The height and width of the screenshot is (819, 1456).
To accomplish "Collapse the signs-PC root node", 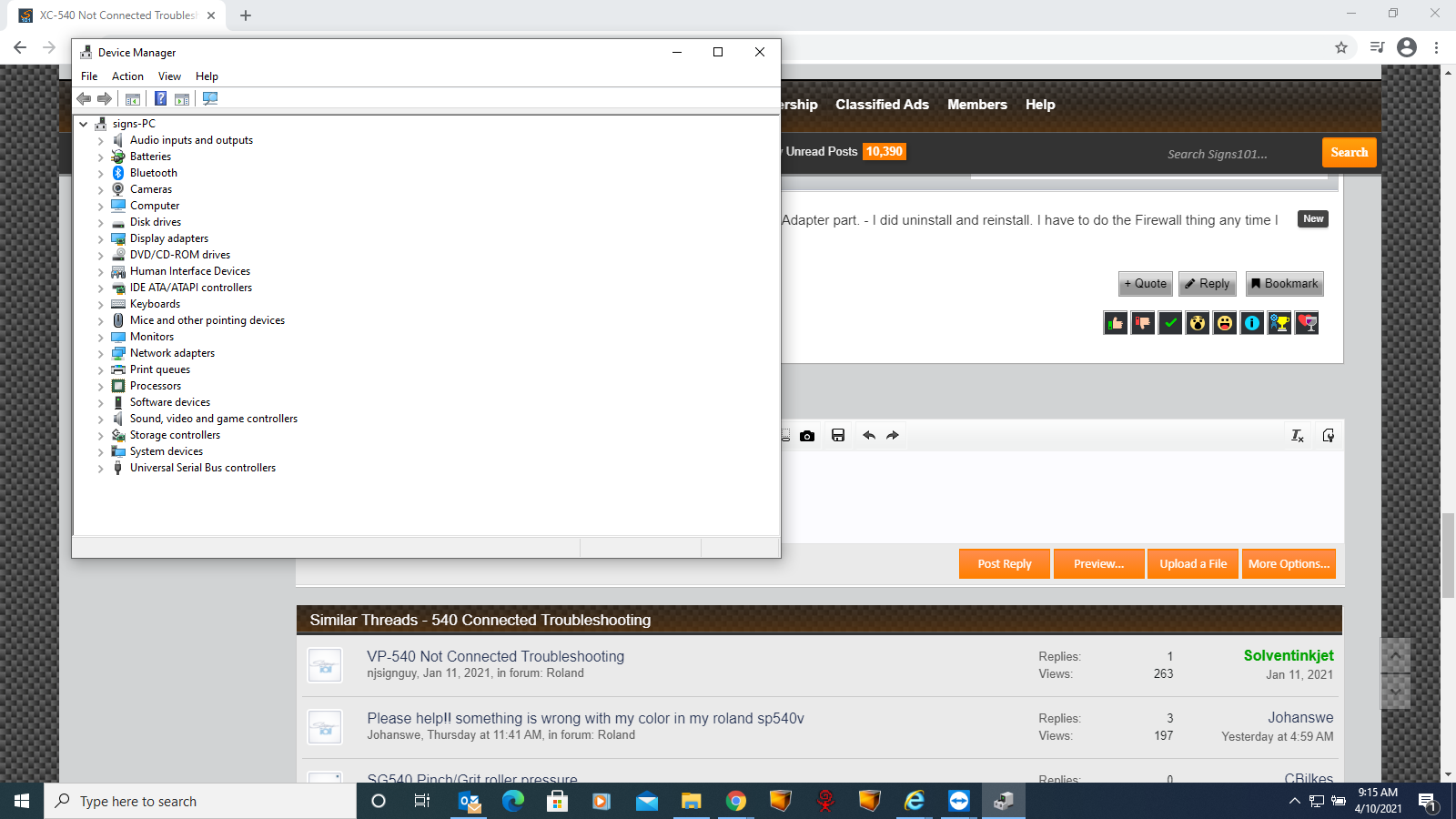I will (84, 124).
